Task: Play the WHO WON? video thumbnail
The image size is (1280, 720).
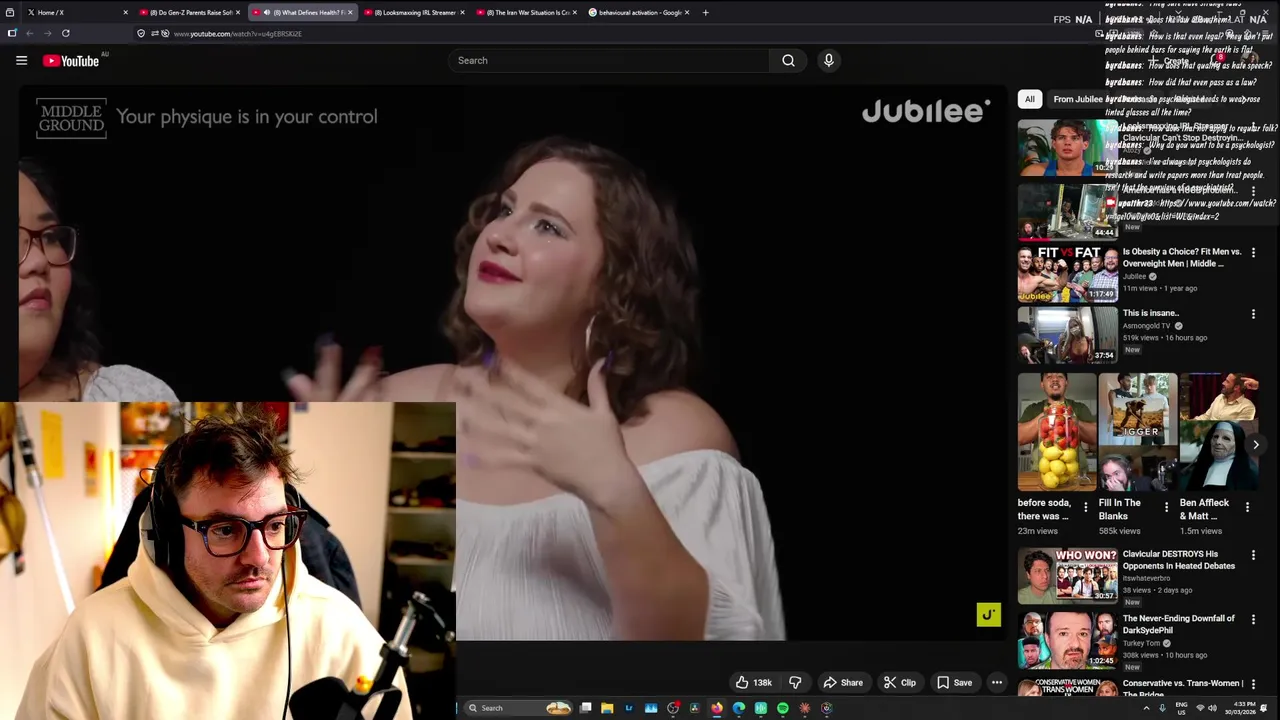Action: point(1068,575)
